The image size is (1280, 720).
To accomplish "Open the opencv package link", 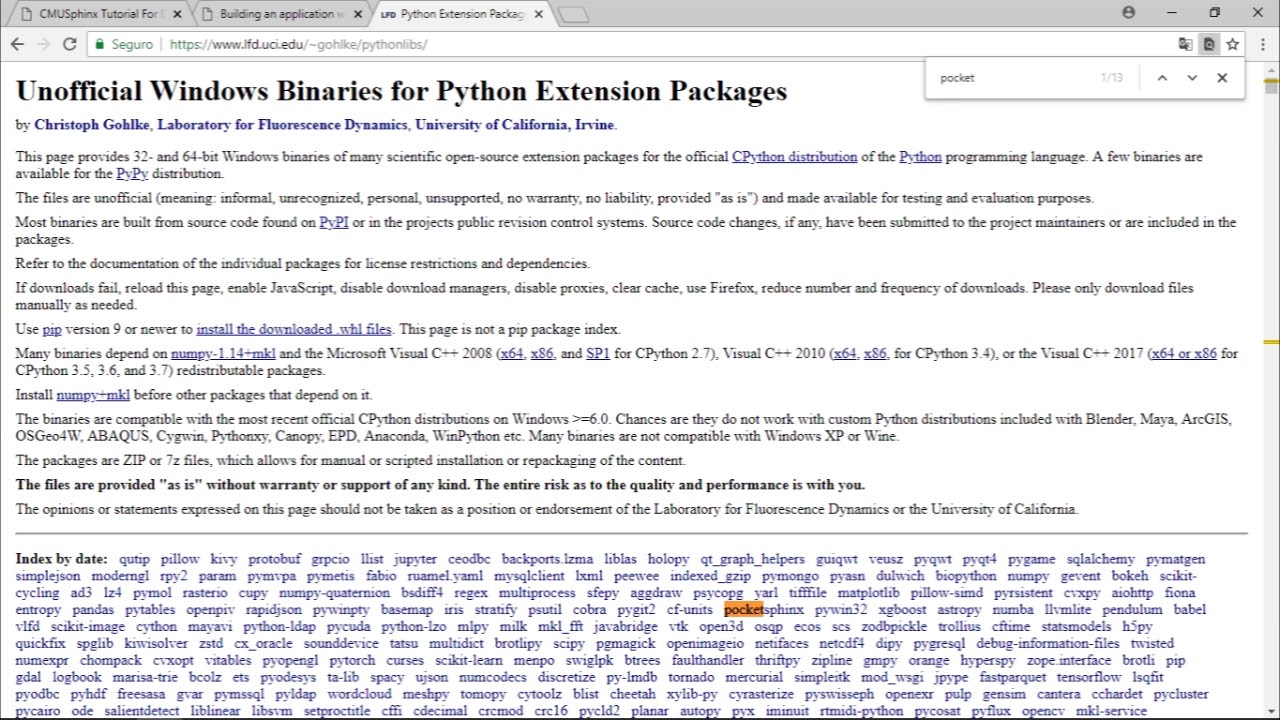I will [1043, 711].
